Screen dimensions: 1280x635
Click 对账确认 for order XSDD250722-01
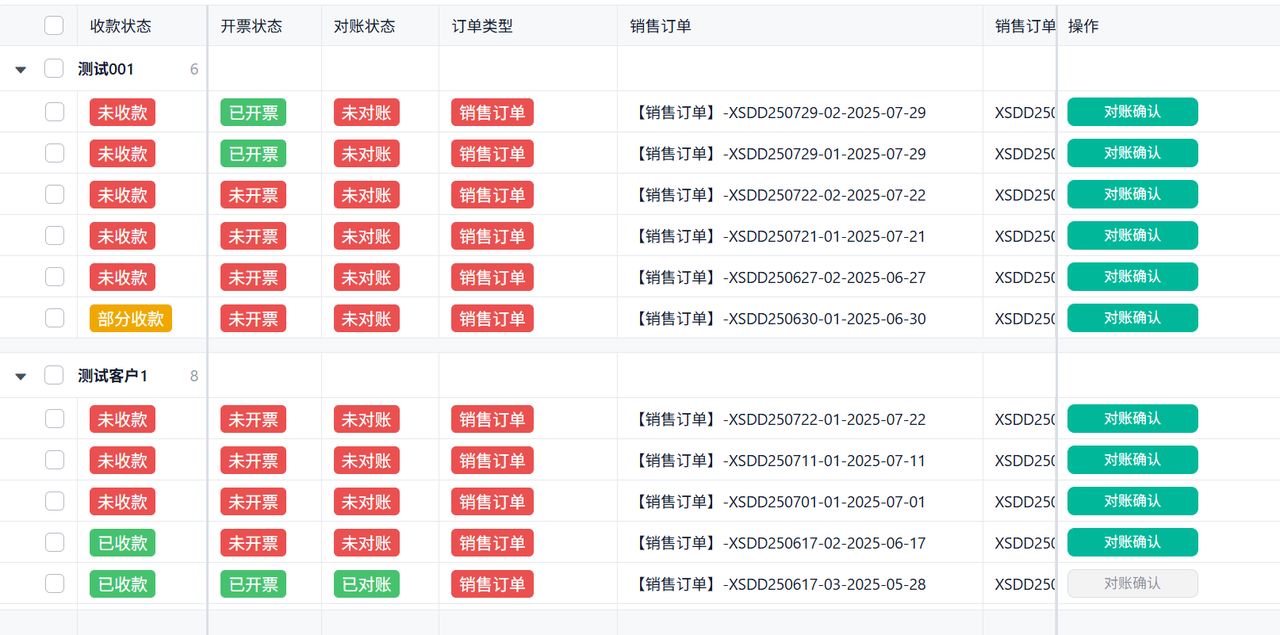pyautogui.click(x=1132, y=419)
